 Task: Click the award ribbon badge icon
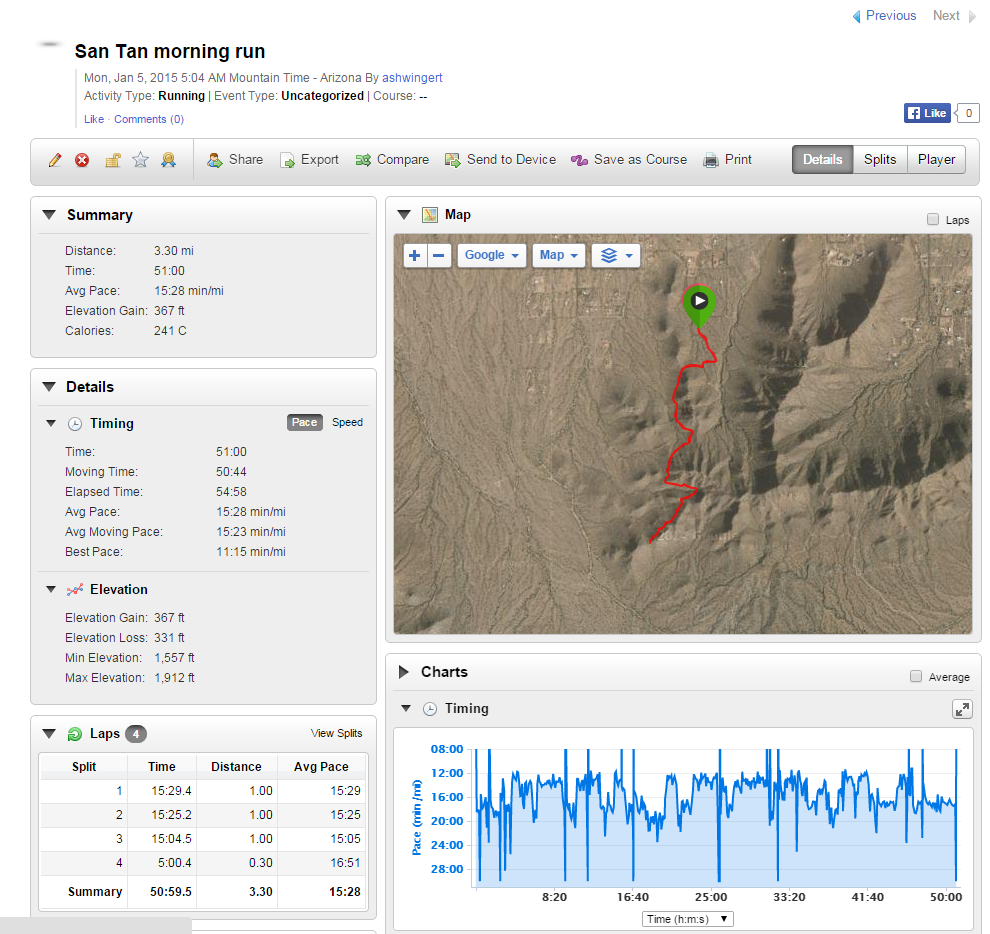click(x=169, y=160)
